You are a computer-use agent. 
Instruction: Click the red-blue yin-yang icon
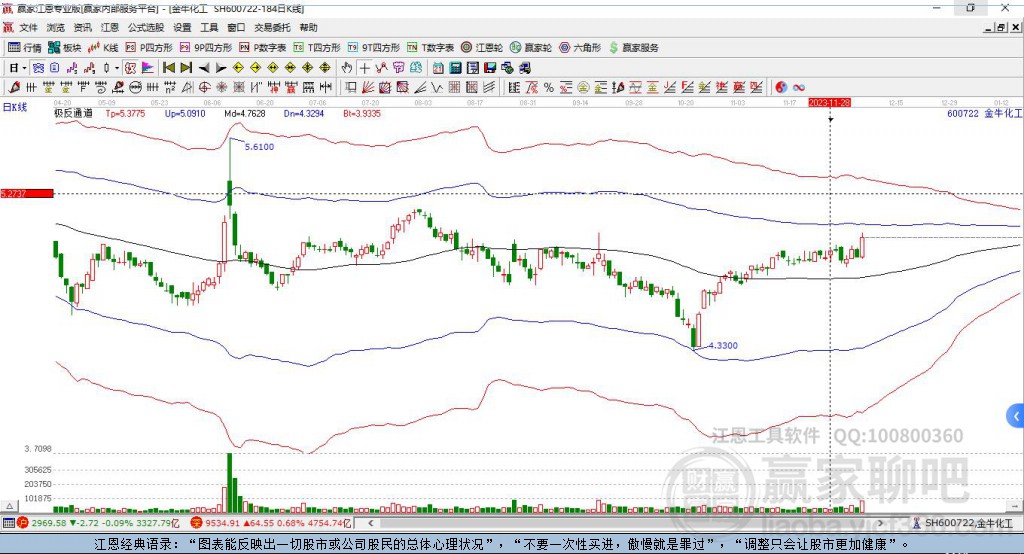click(x=780, y=87)
